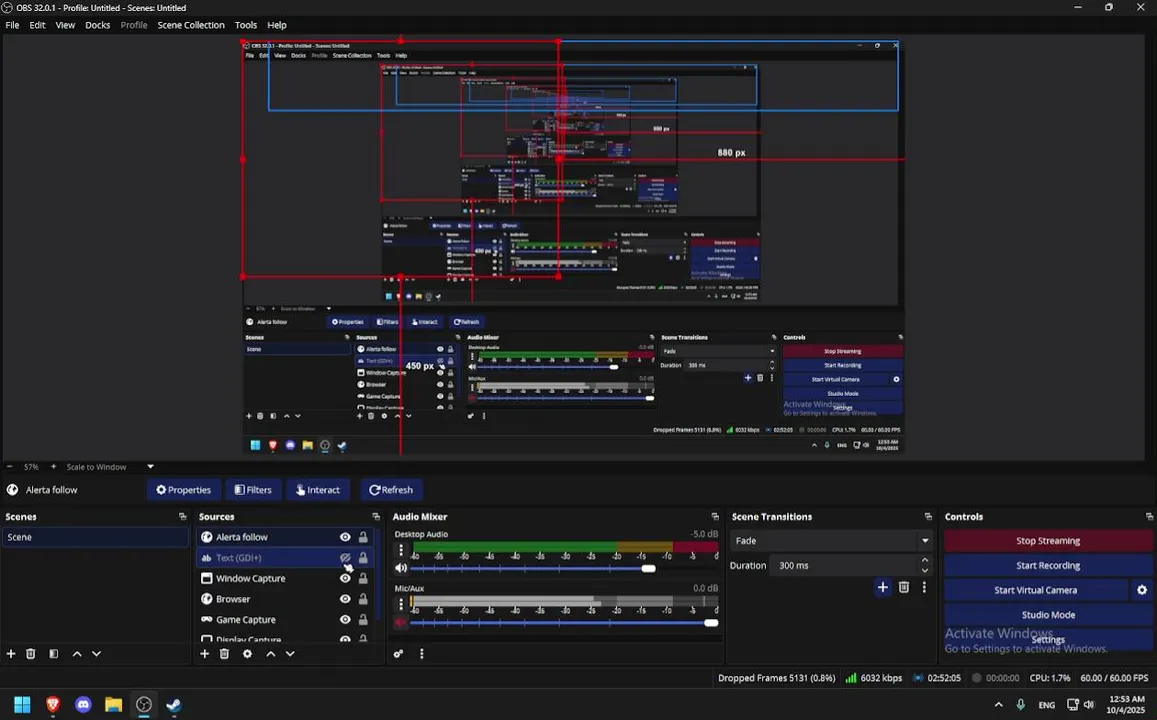The width and height of the screenshot is (1157, 720).
Task: Remove selected source trash icon
Action: [x=224, y=654]
